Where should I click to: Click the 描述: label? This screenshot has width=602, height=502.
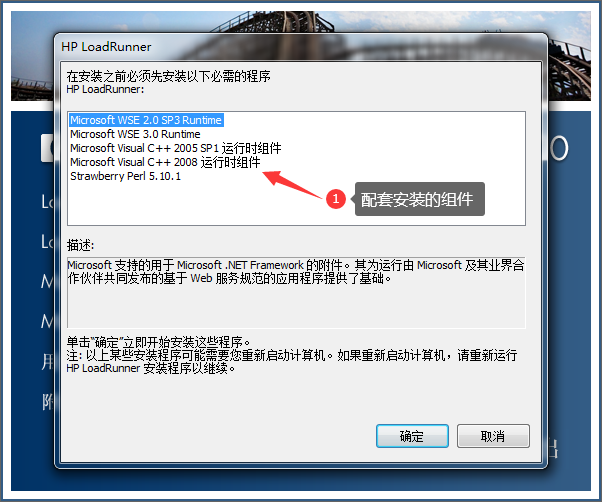click(x=80, y=245)
